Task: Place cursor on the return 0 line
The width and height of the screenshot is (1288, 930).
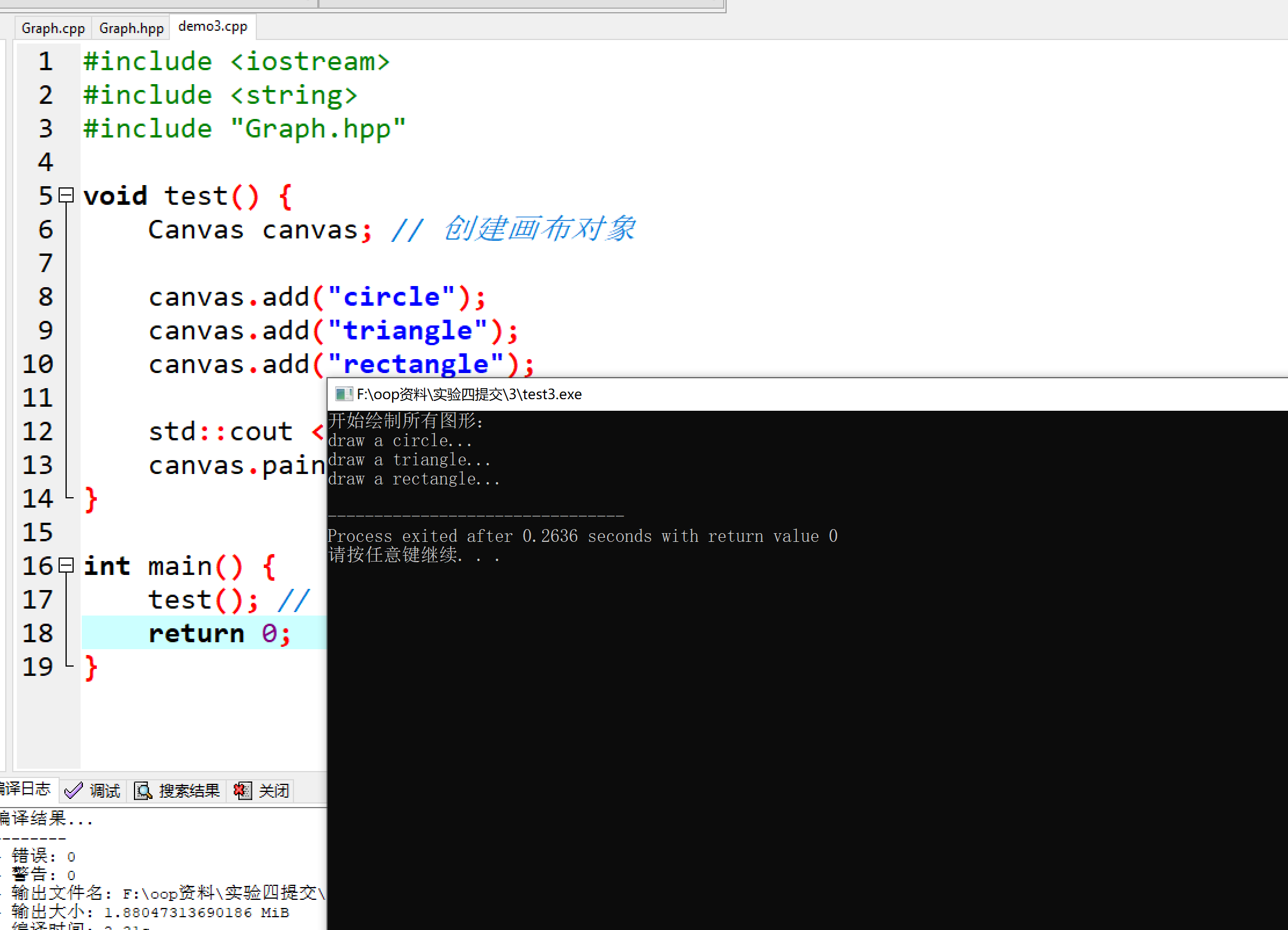Action: [197, 633]
